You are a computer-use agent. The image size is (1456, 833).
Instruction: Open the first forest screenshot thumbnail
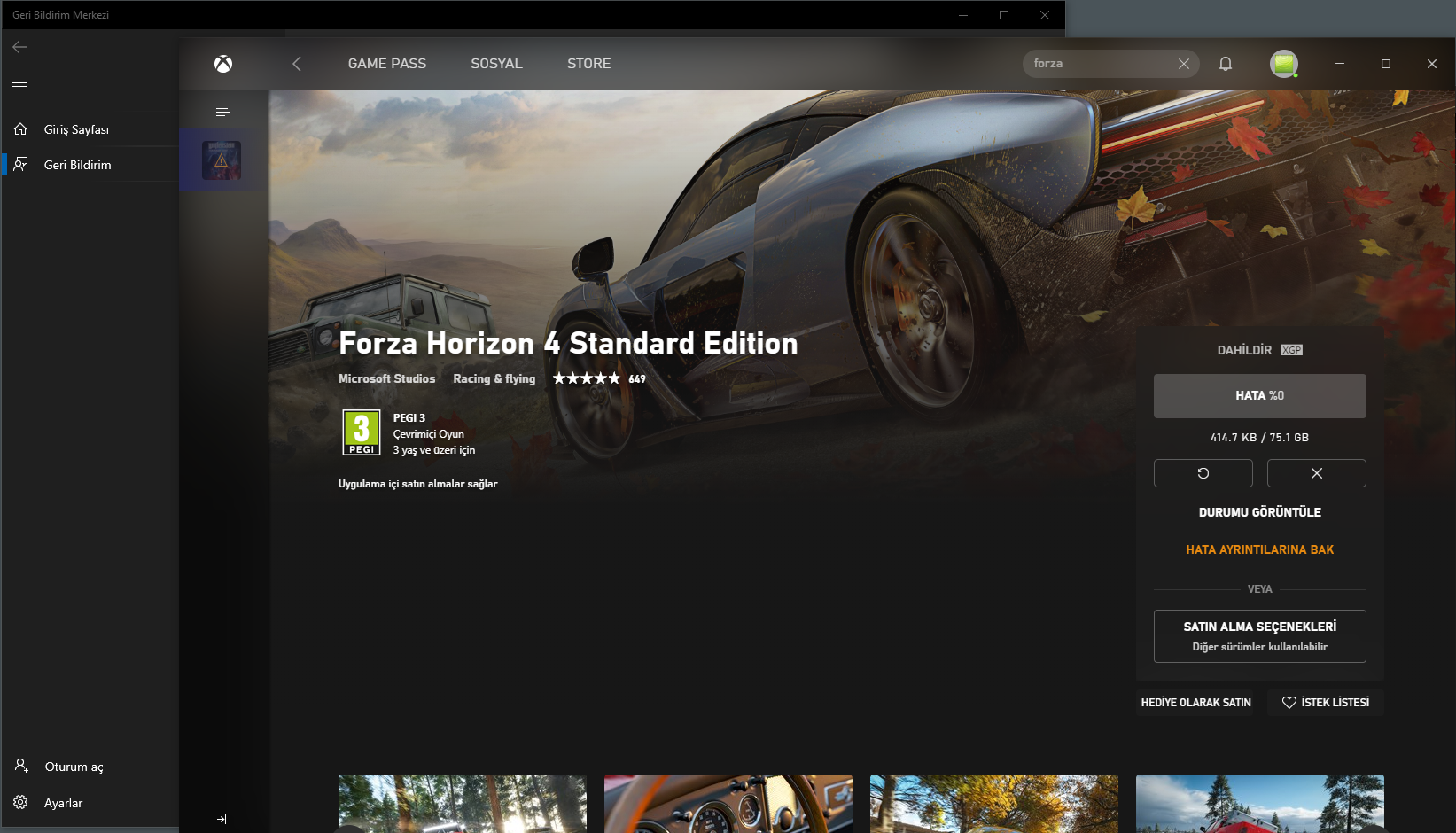(x=463, y=804)
